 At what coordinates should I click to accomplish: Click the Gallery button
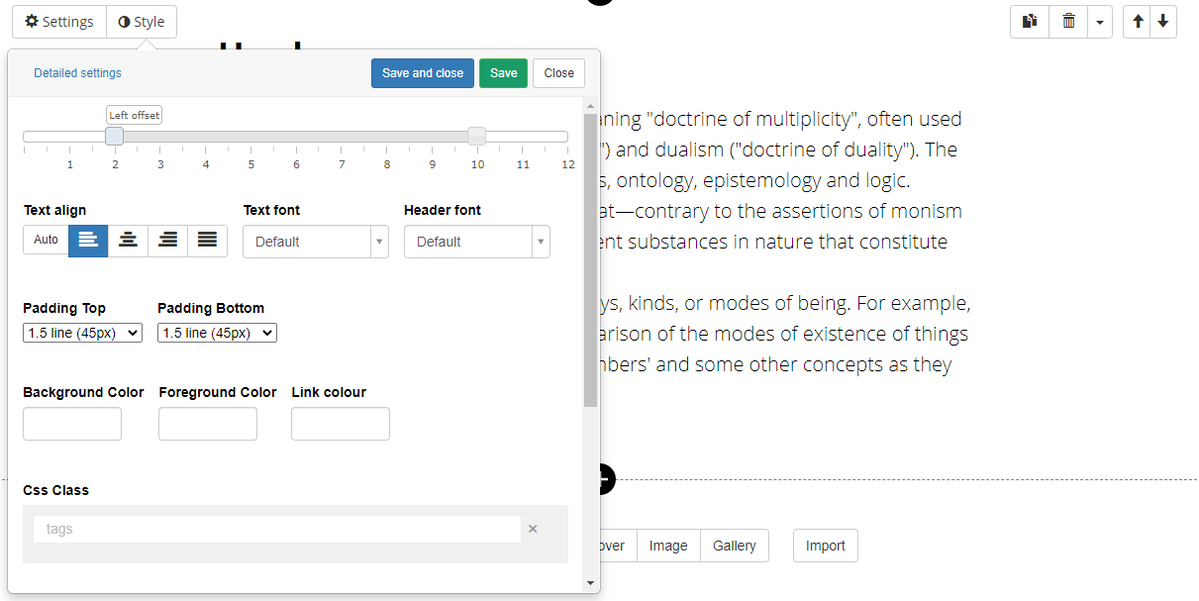click(x=734, y=546)
